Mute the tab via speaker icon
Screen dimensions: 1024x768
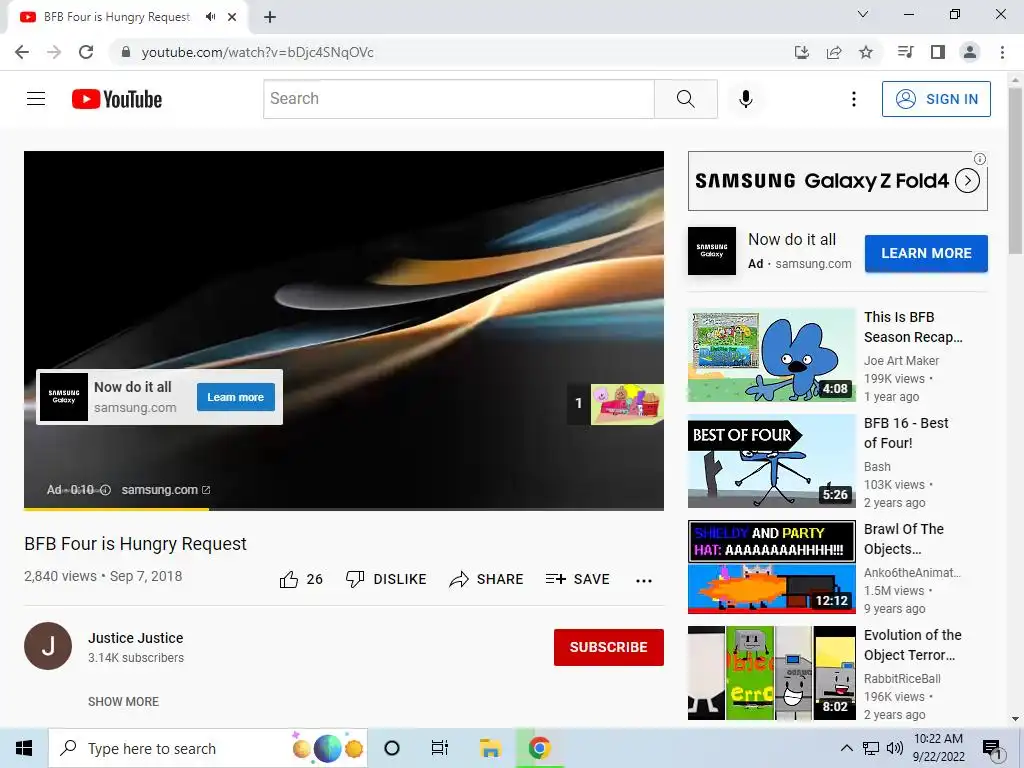coord(210,17)
